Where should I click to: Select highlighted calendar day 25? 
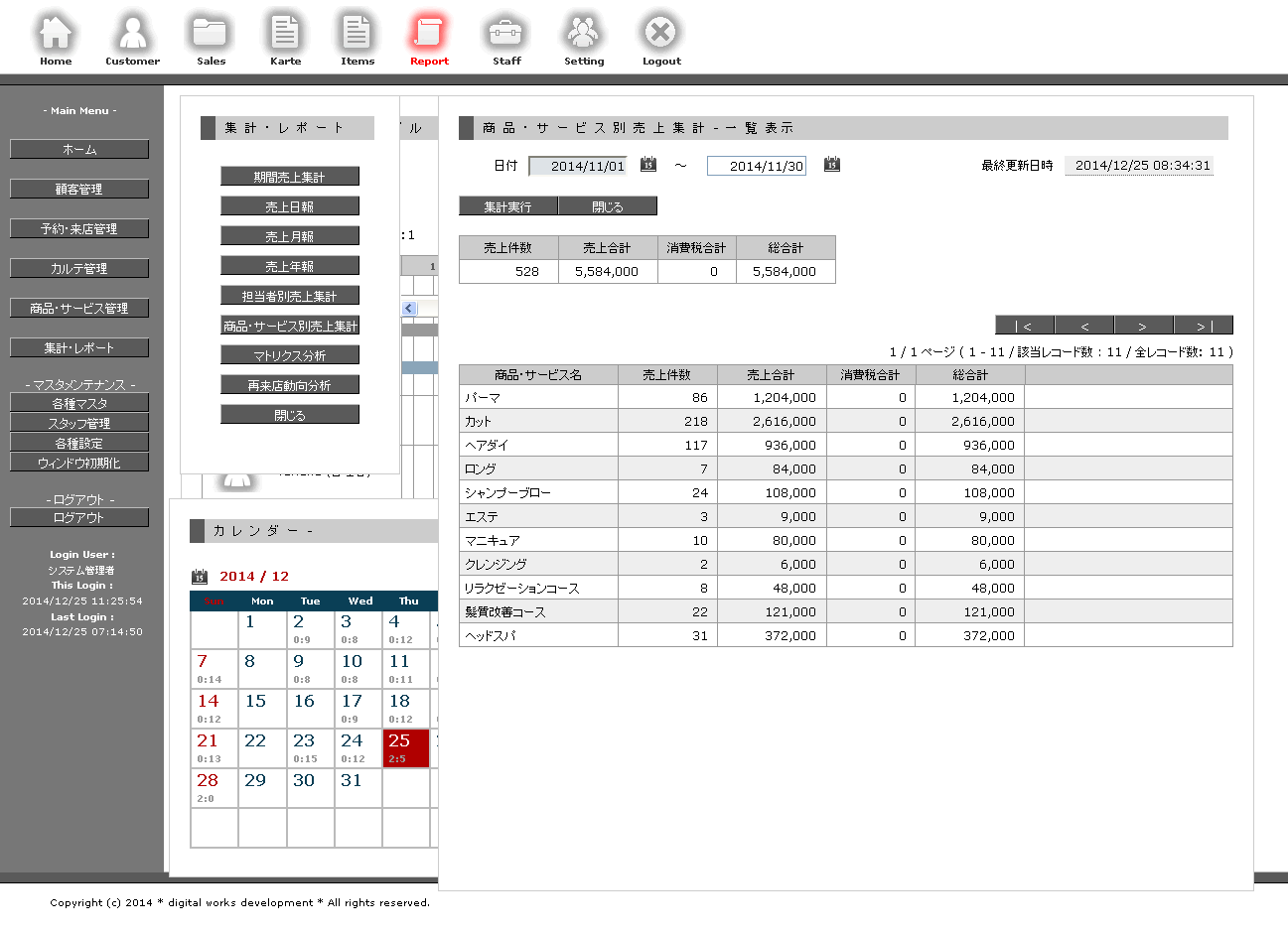[406, 748]
